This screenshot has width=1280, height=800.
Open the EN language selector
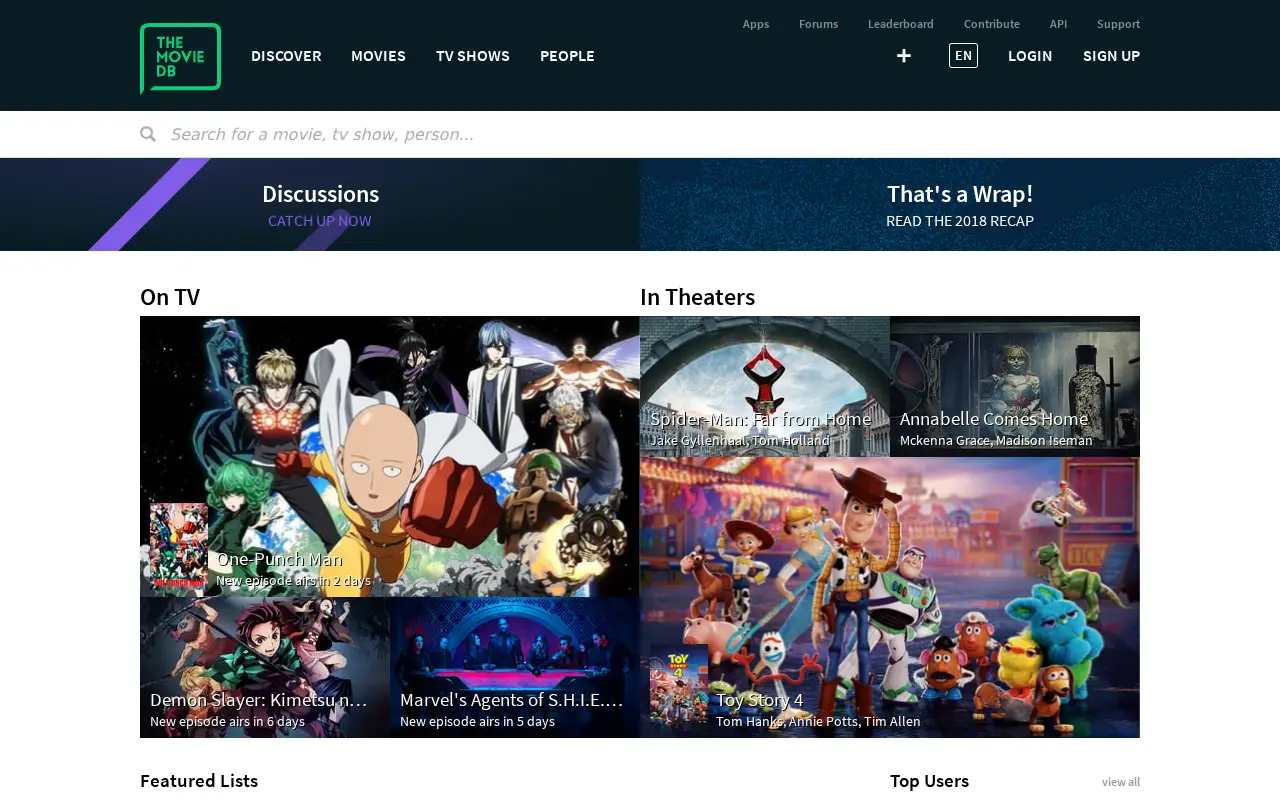[963, 56]
